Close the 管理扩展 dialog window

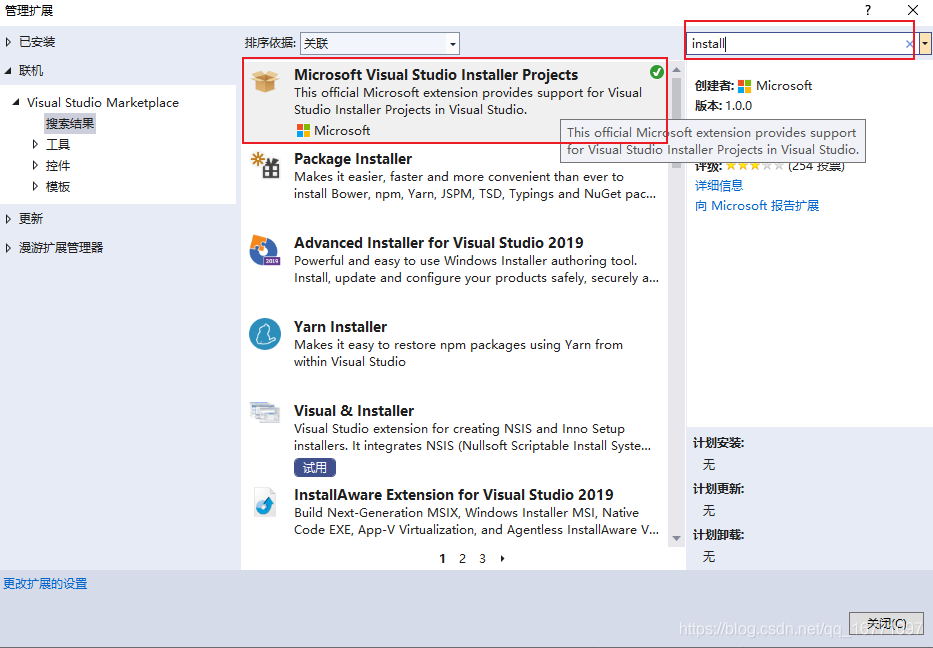[913, 10]
